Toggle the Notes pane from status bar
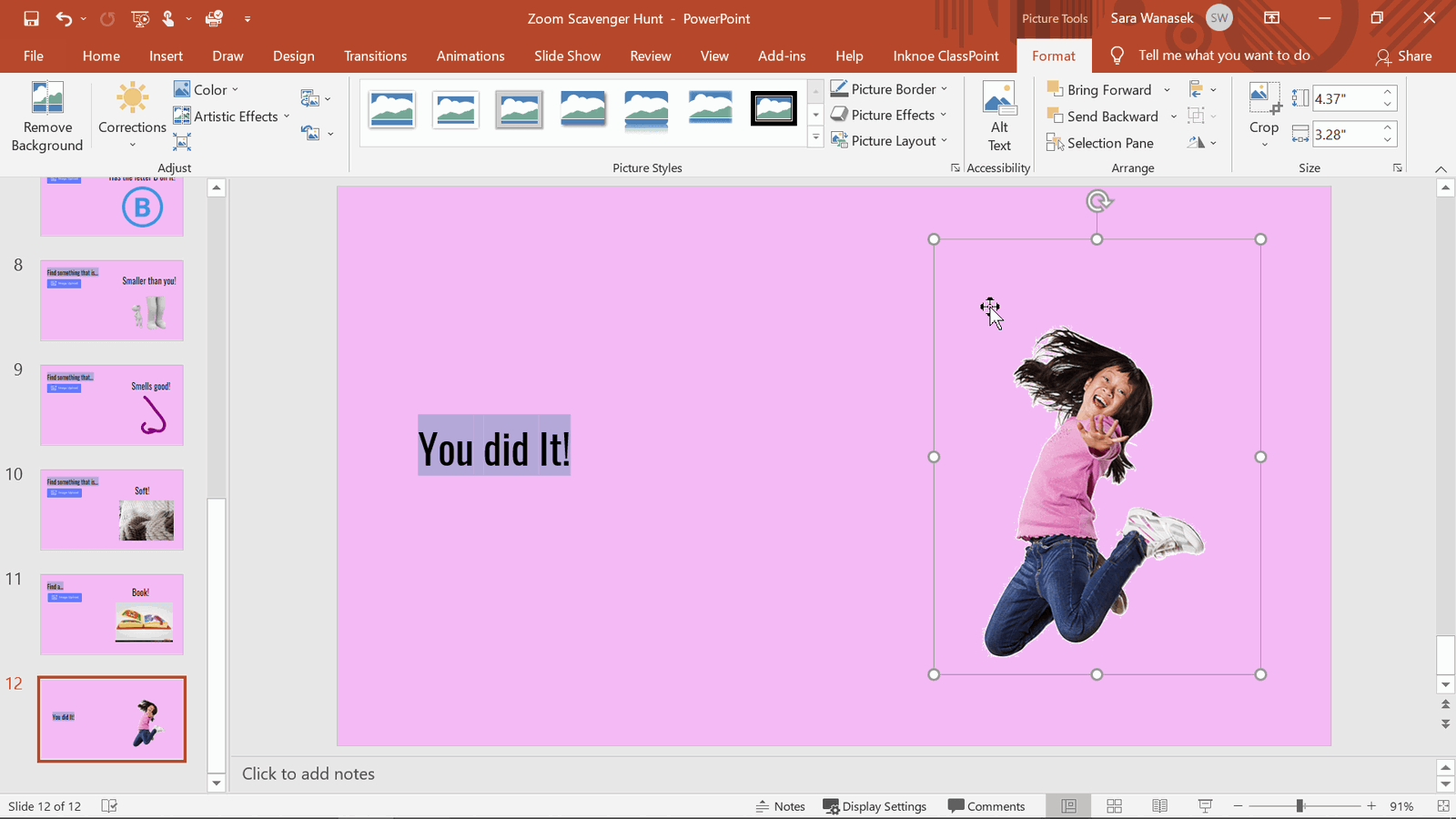The height and width of the screenshot is (819, 1456). (x=780, y=805)
